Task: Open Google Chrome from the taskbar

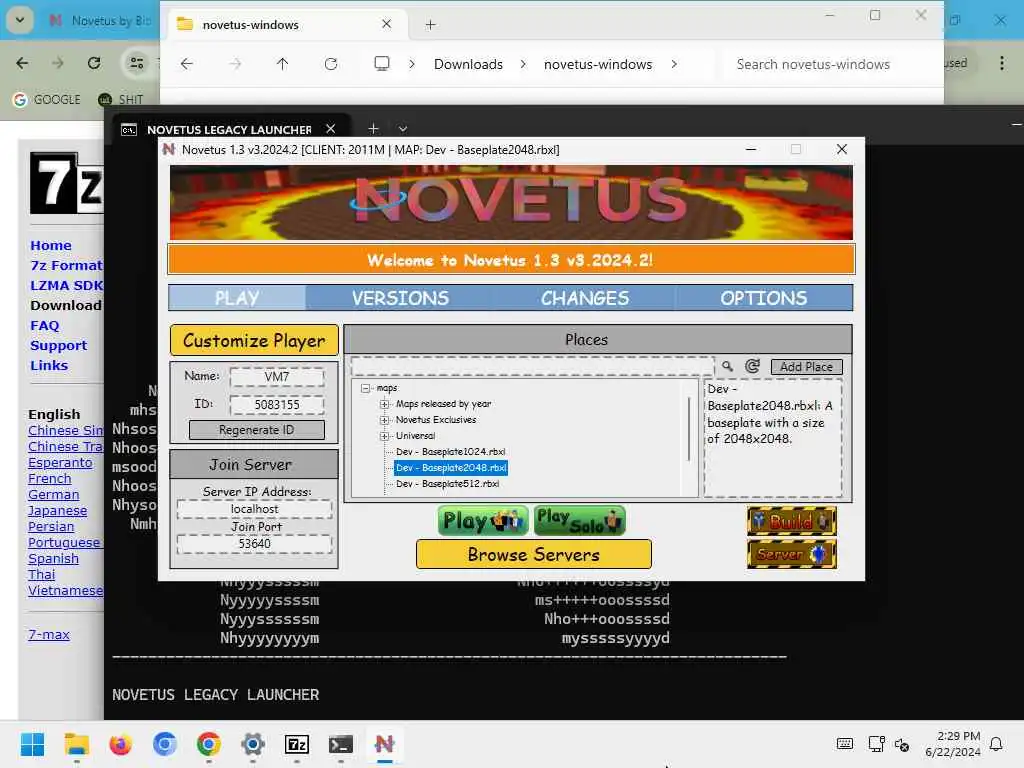Action: coord(208,744)
